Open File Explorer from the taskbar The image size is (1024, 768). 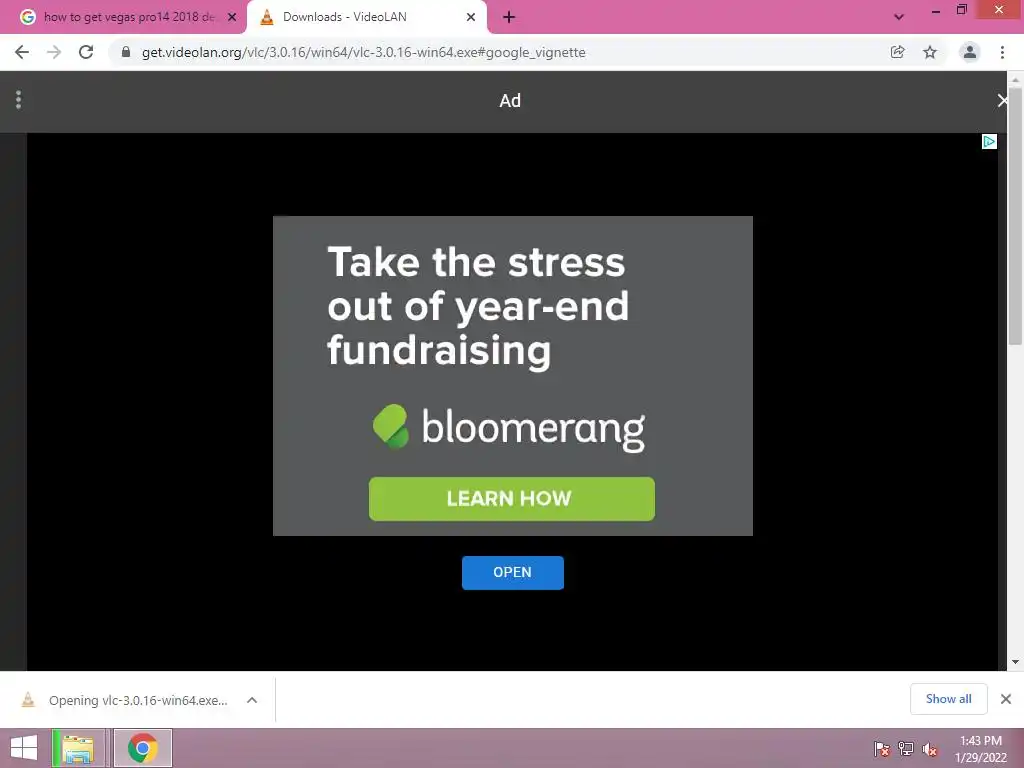click(78, 748)
